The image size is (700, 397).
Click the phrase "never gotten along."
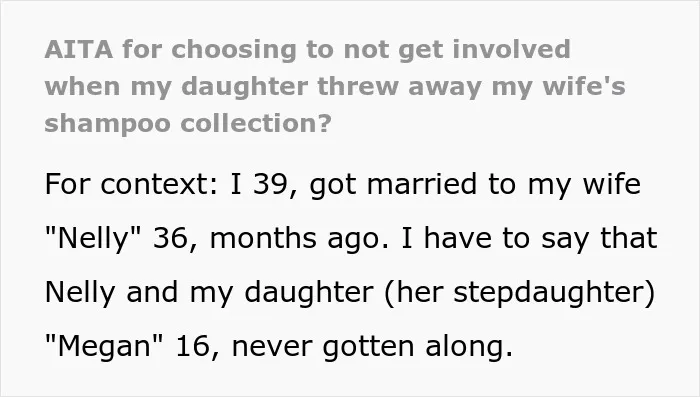click(x=372, y=346)
